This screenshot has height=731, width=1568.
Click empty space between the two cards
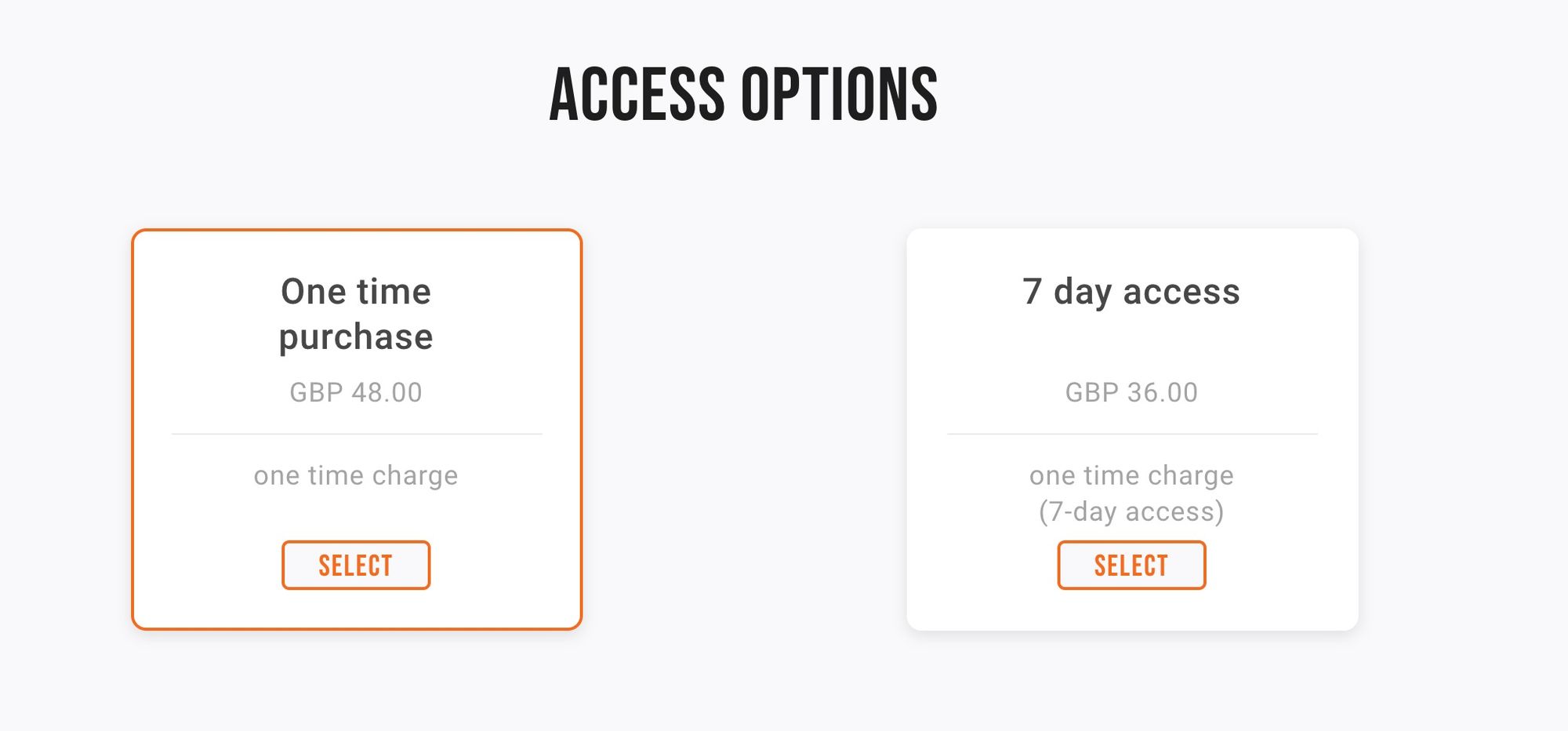pos(745,430)
